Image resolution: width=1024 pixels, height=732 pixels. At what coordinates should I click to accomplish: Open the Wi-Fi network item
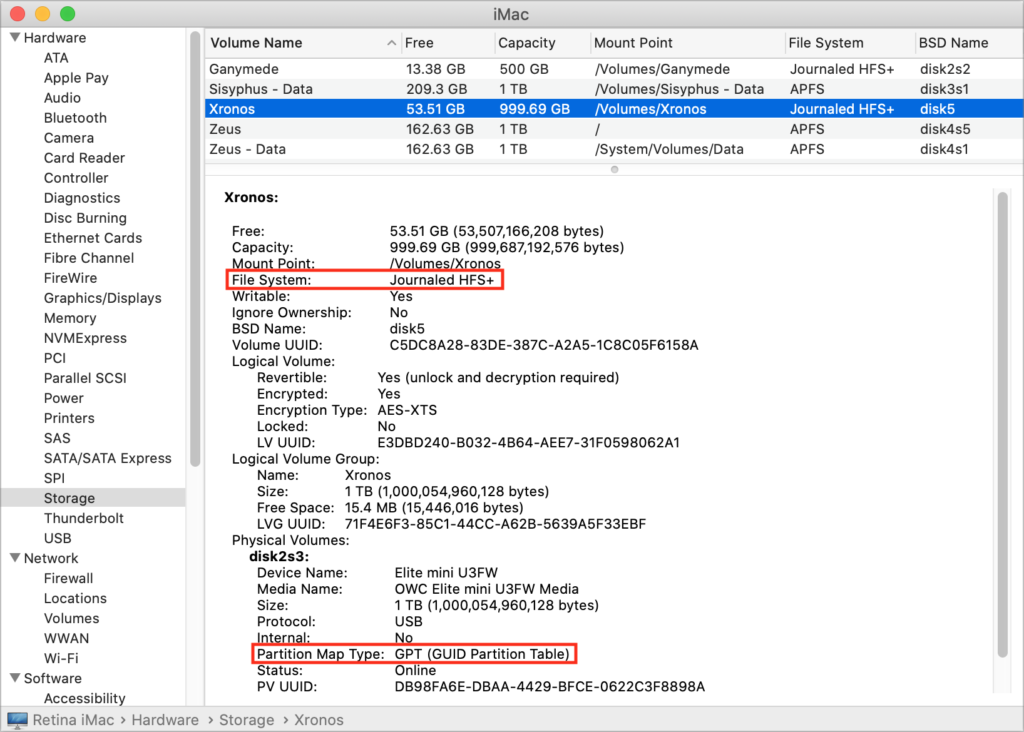point(61,658)
